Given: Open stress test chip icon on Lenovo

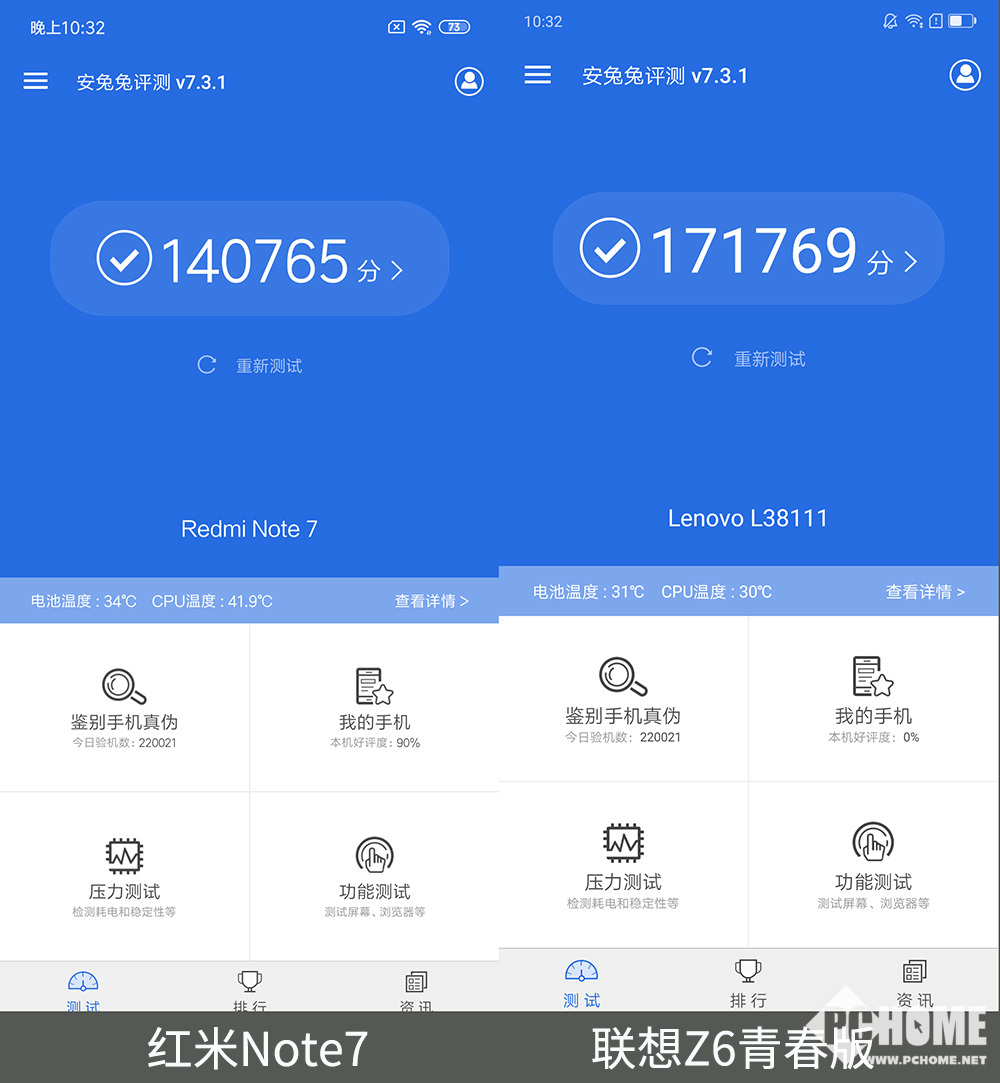Looking at the screenshot, I should pos(623,843).
